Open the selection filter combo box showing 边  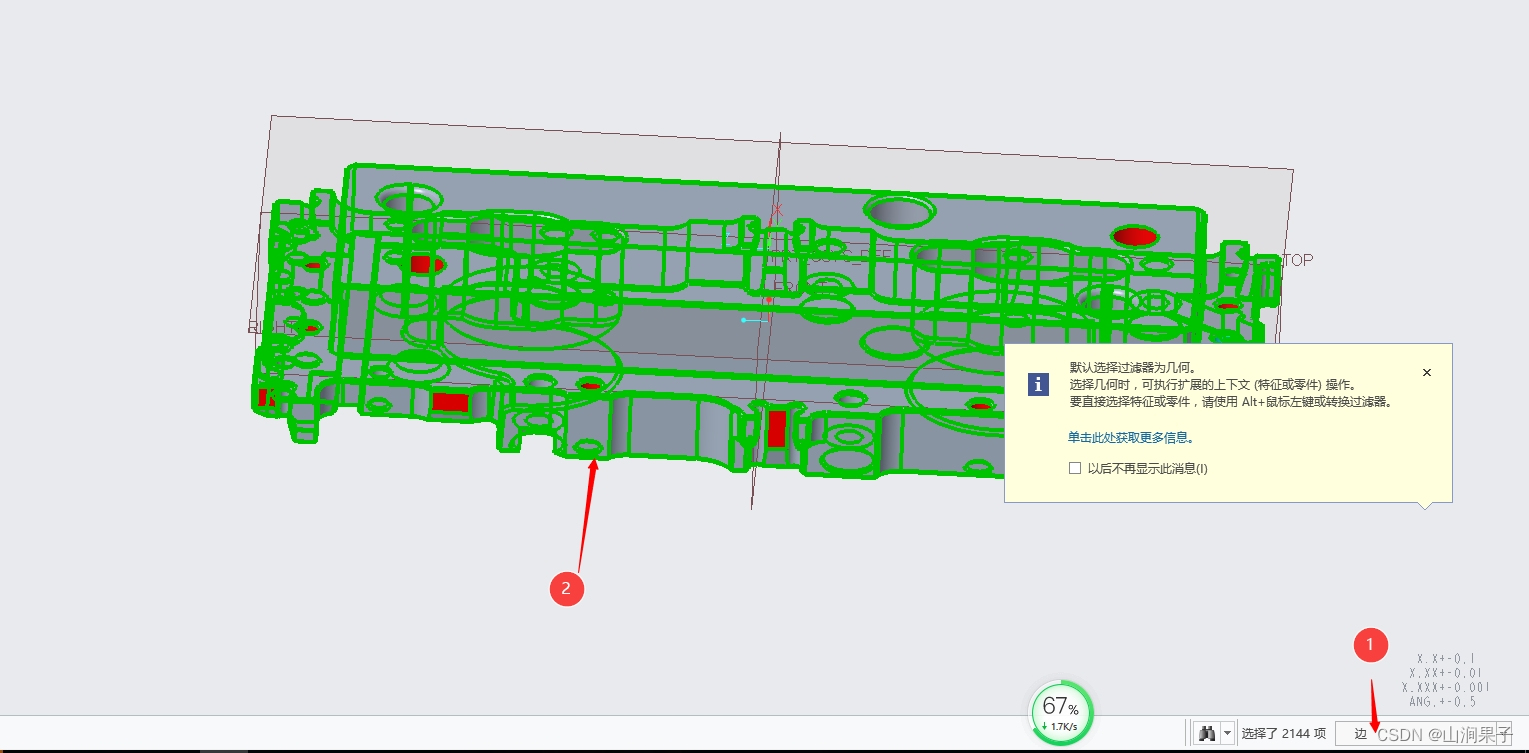1425,733
